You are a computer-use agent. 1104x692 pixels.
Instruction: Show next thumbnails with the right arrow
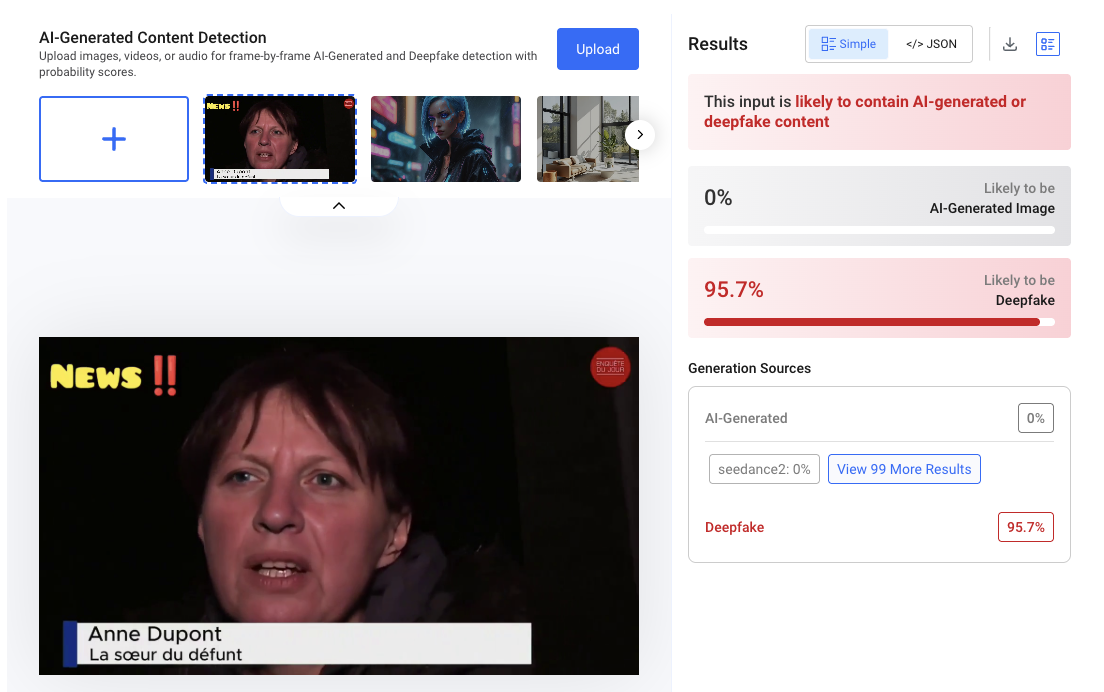pos(639,134)
